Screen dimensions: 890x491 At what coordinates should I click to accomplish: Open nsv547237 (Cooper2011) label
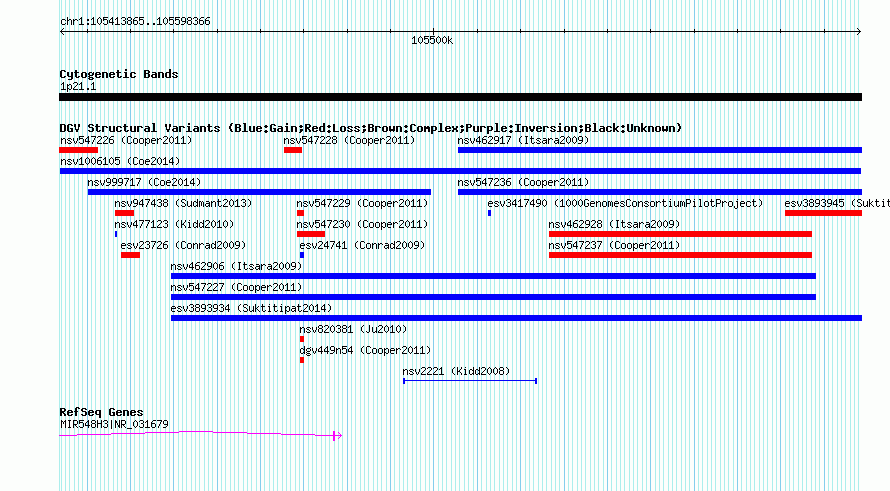[614, 245]
